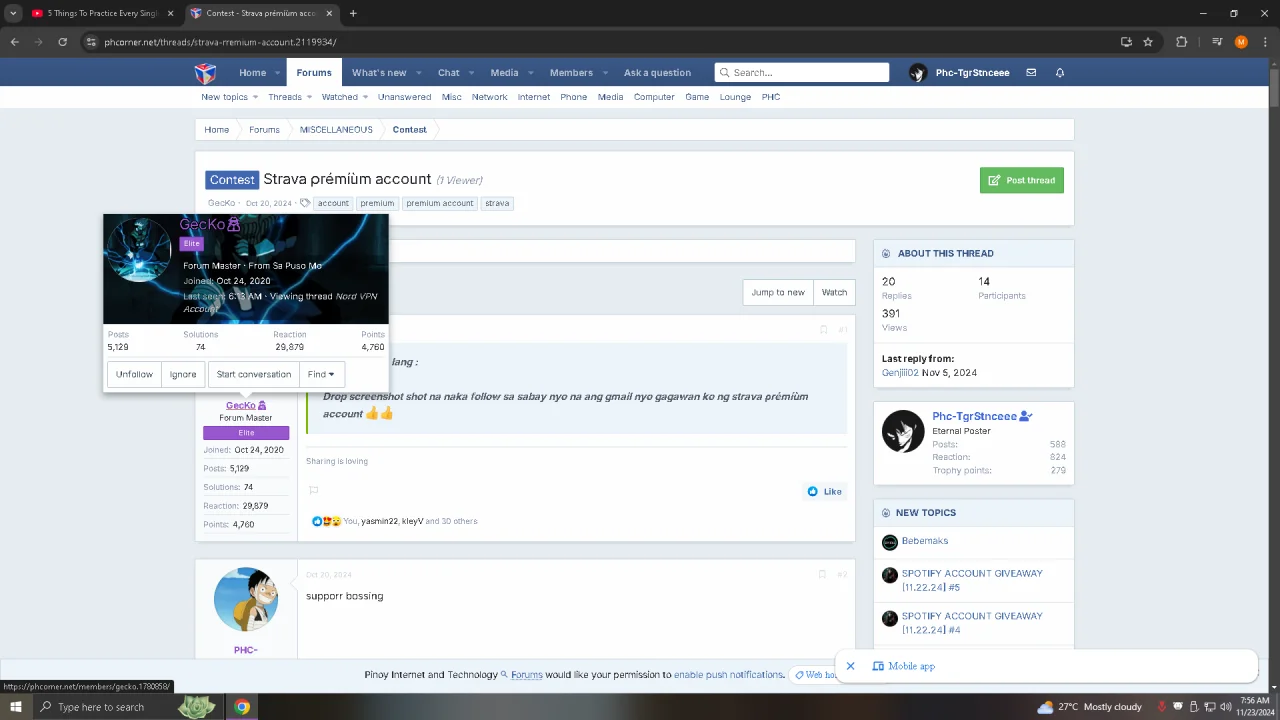Open SPOTIFY ACCOUNT GIVEAWAY #5 topic
Screen dimensions: 1280x720
[x=972, y=580]
